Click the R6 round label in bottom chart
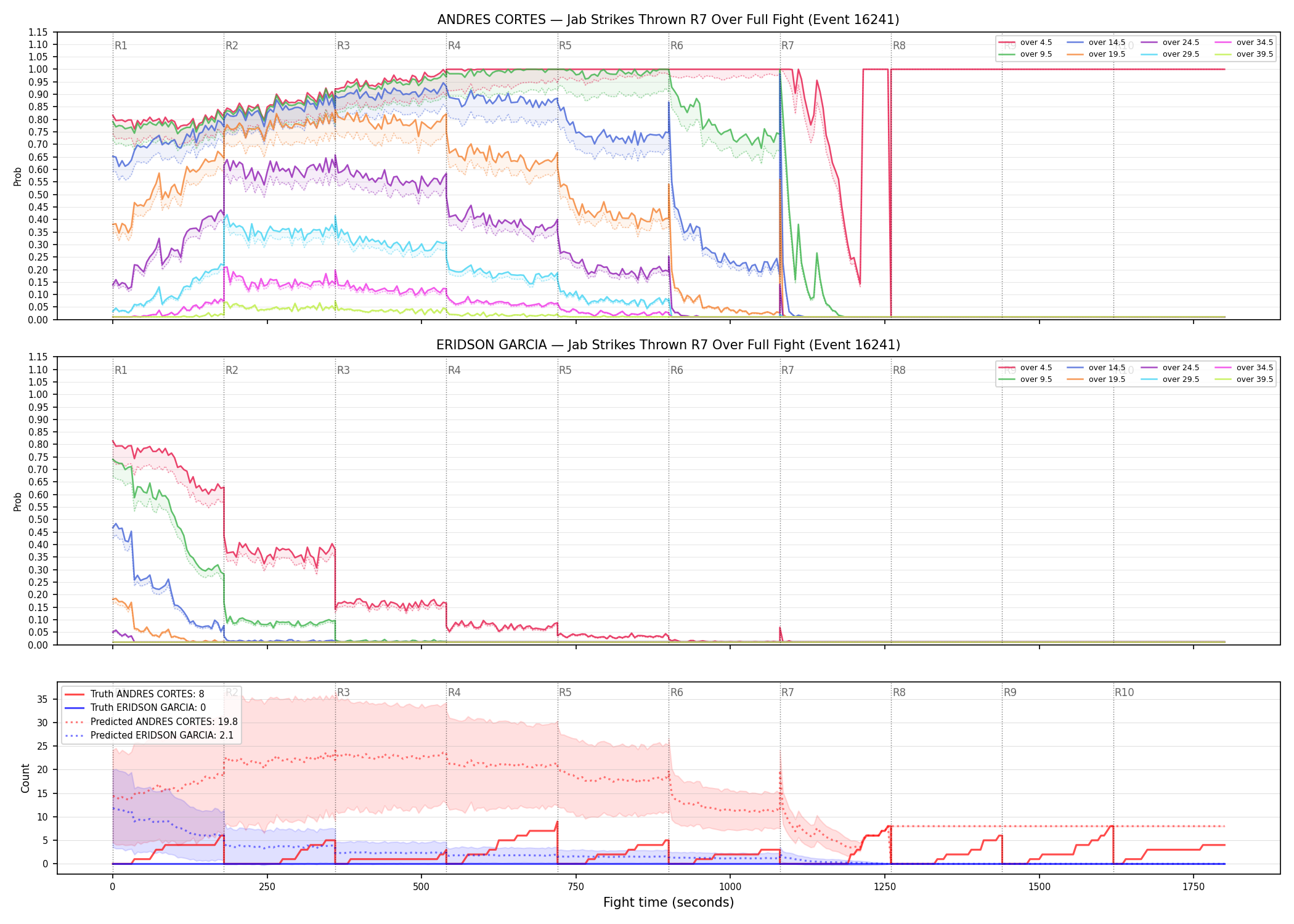The width and height of the screenshot is (1294, 924). [677, 692]
